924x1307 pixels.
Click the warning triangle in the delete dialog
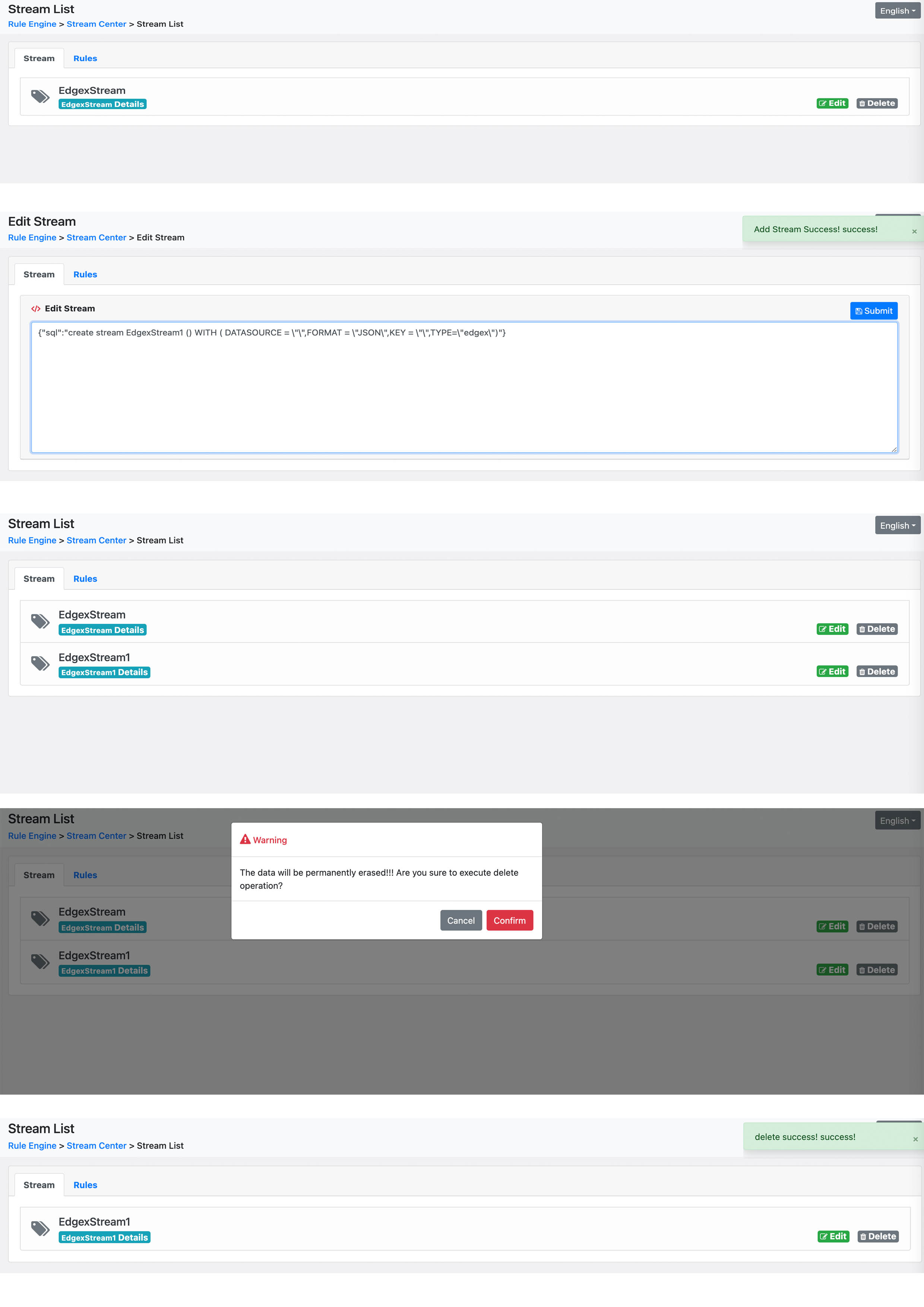pos(246,839)
